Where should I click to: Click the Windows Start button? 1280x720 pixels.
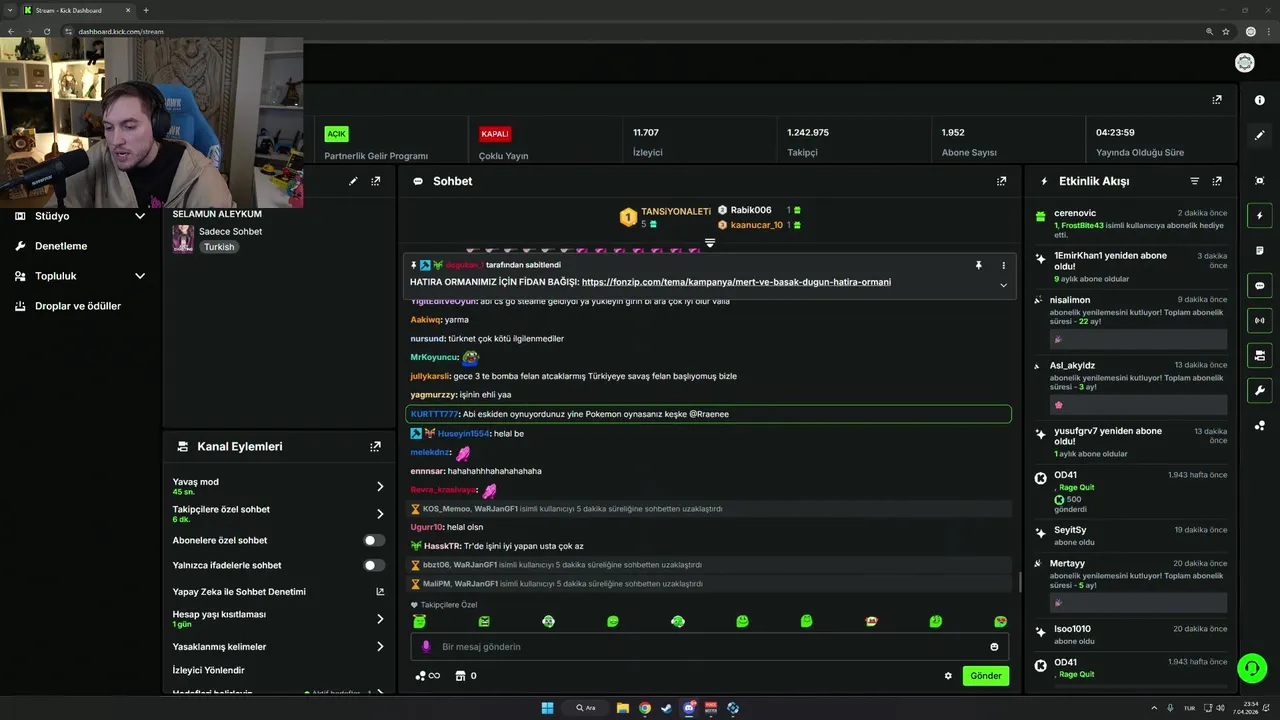tap(547, 708)
